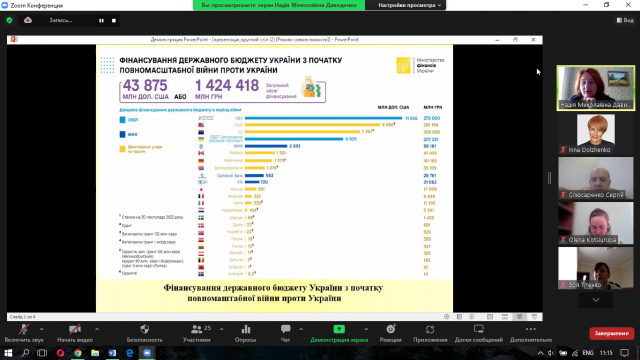The height and width of the screenshot is (360, 640).
Task: Expand caret next to Демонстрация экрана
Action: pos(366,329)
